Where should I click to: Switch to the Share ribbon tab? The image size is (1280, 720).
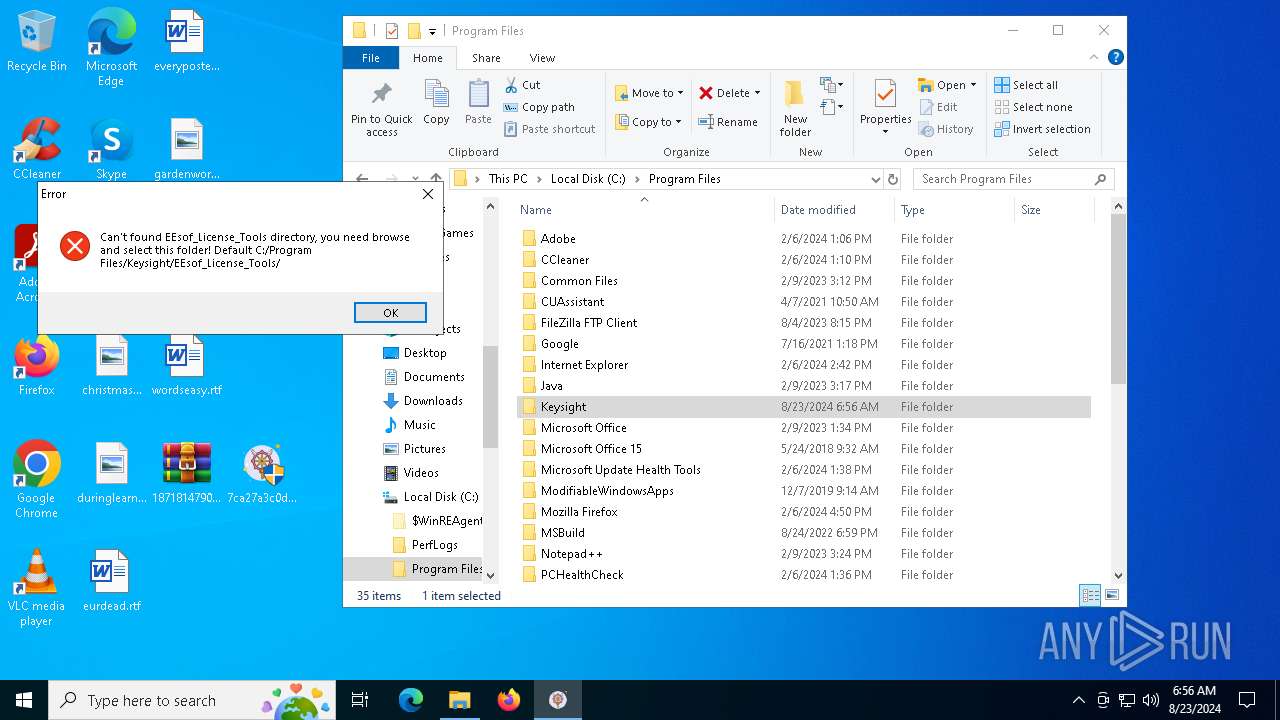pyautogui.click(x=486, y=58)
